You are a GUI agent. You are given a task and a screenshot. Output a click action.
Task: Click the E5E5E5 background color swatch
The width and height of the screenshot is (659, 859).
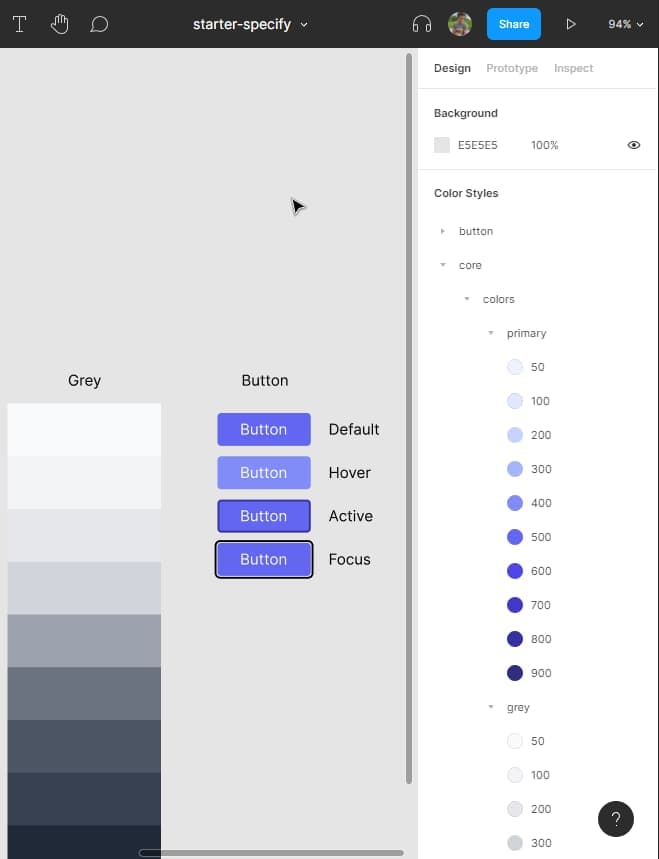coord(442,145)
